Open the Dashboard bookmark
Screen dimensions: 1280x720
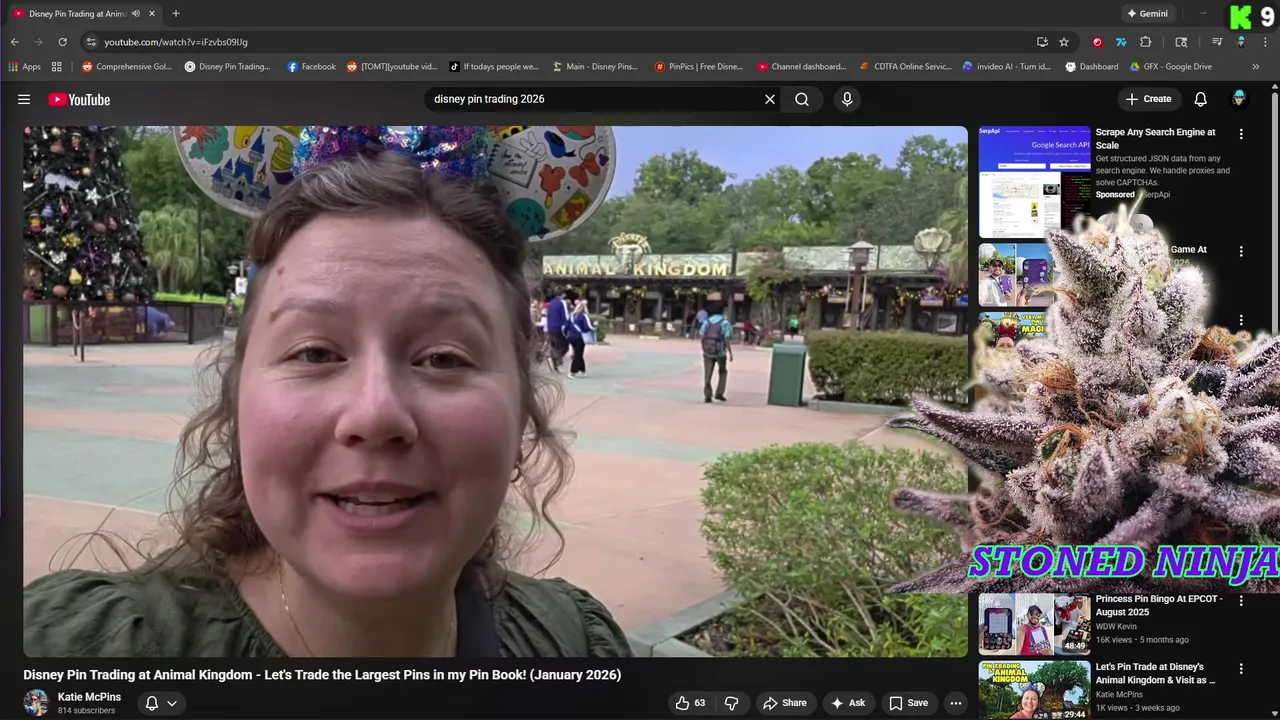1092,67
